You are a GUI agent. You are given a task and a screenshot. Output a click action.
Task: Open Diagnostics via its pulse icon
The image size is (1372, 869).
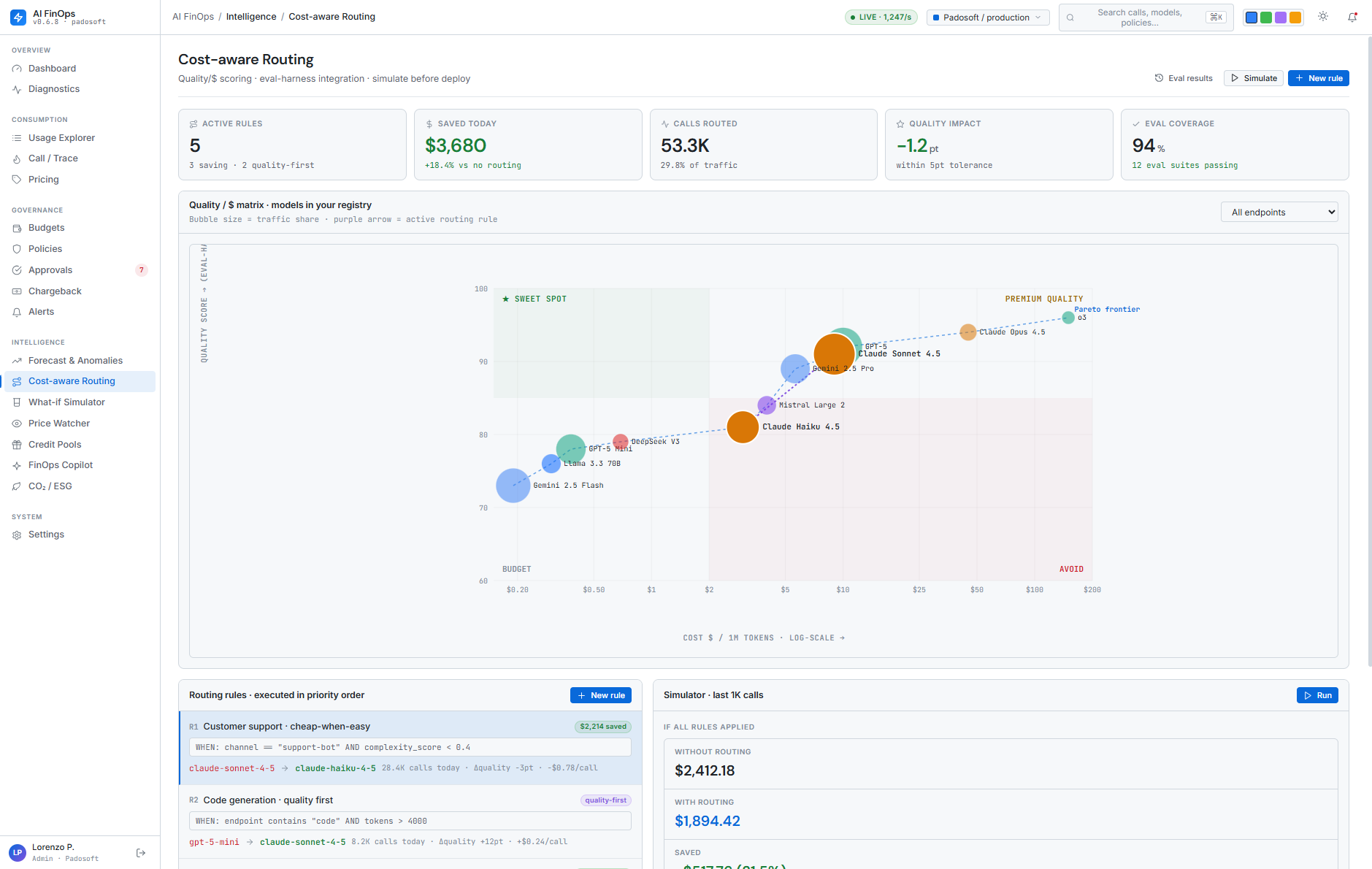pos(17,89)
